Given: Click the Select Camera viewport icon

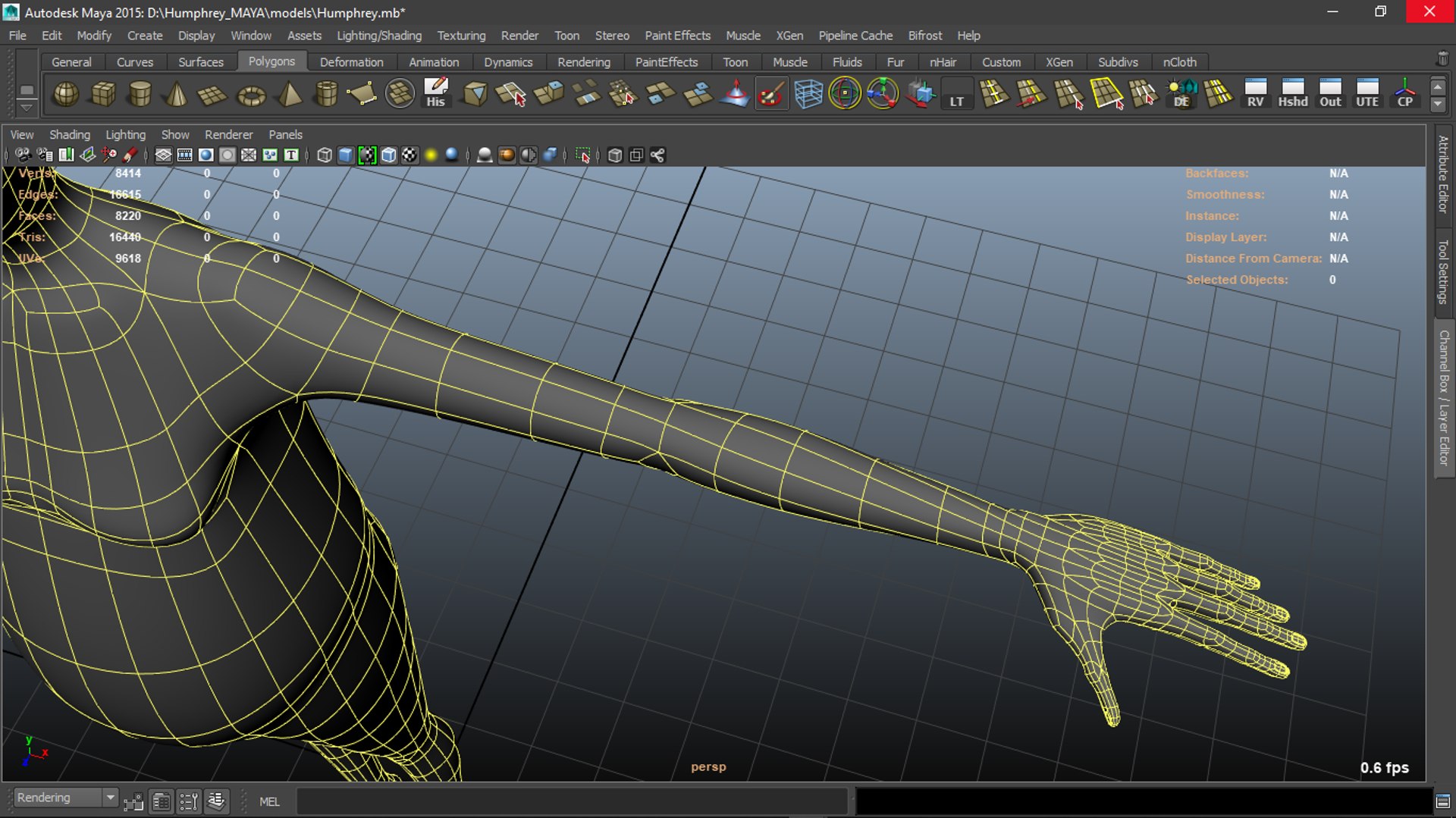Looking at the screenshot, I should 23,155.
